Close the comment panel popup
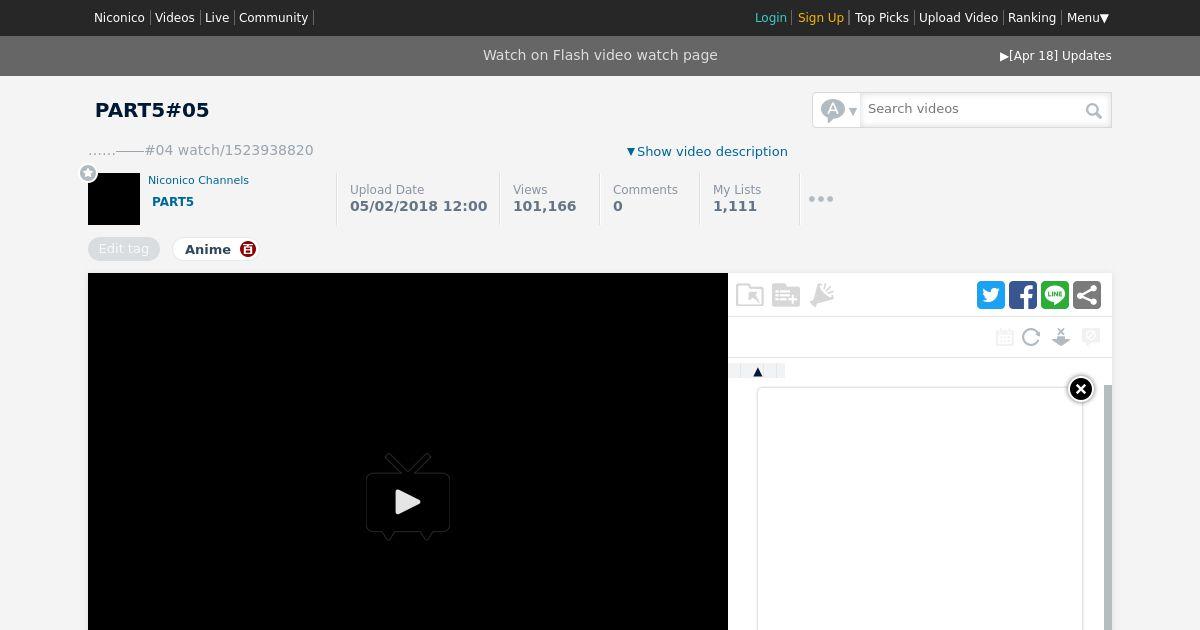 tap(1081, 389)
